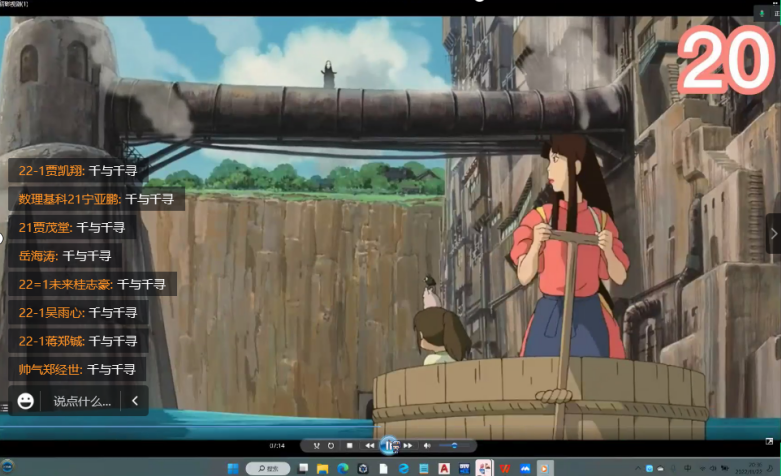Collapse the chat panel with left chevron
Viewport: 781px width, 476px height.
134,401
